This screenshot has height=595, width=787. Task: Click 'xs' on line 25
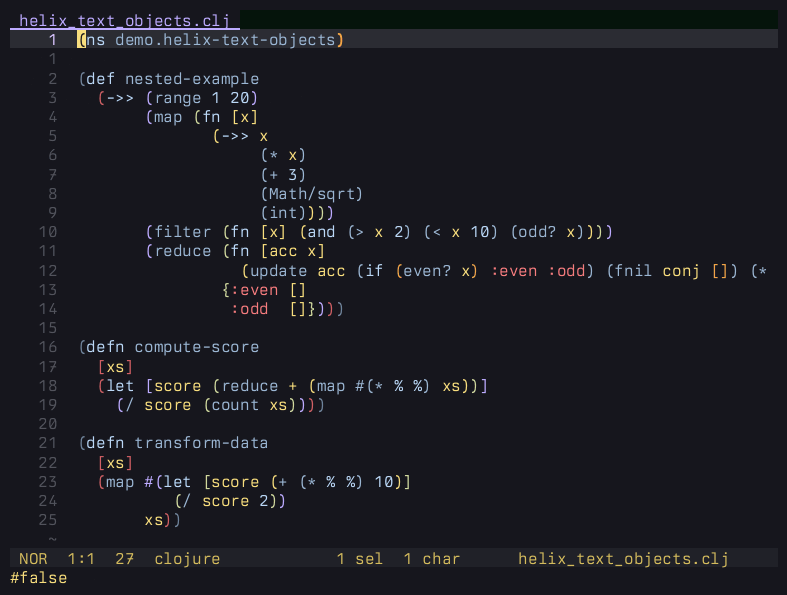click(154, 521)
